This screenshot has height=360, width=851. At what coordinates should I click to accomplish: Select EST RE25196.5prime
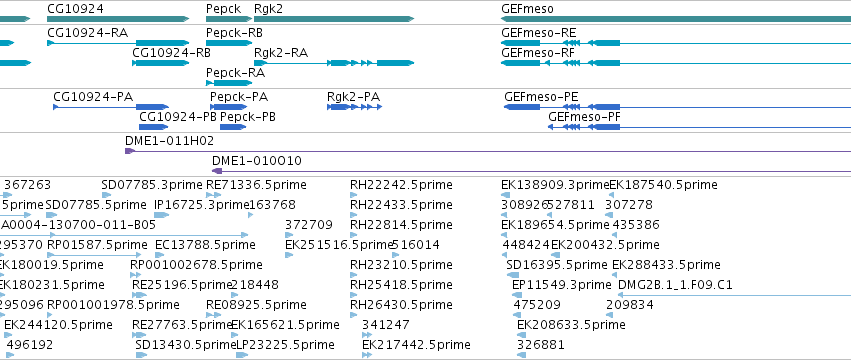(x=182, y=285)
